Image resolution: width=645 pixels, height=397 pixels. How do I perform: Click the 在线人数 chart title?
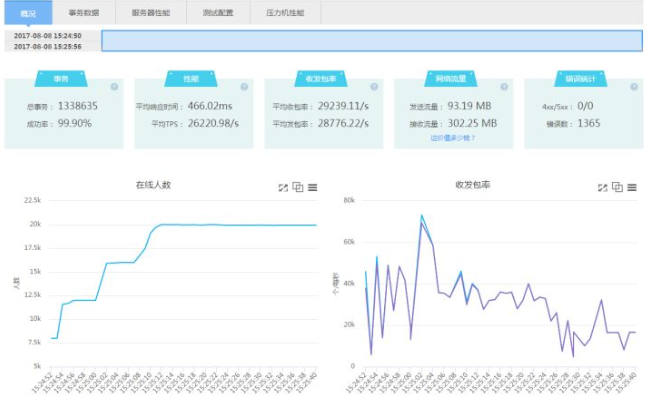point(153,185)
